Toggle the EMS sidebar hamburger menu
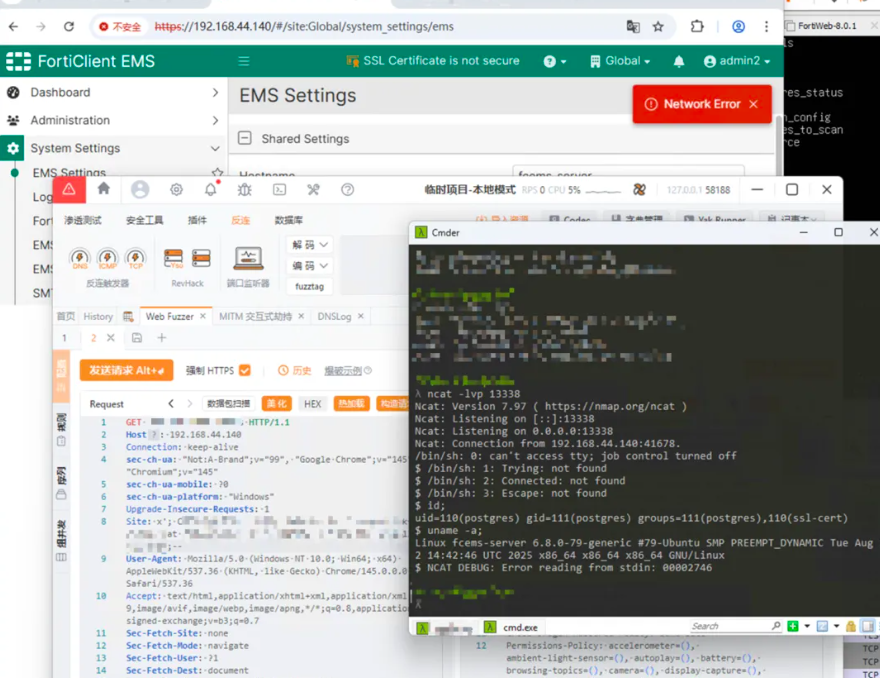 [244, 61]
